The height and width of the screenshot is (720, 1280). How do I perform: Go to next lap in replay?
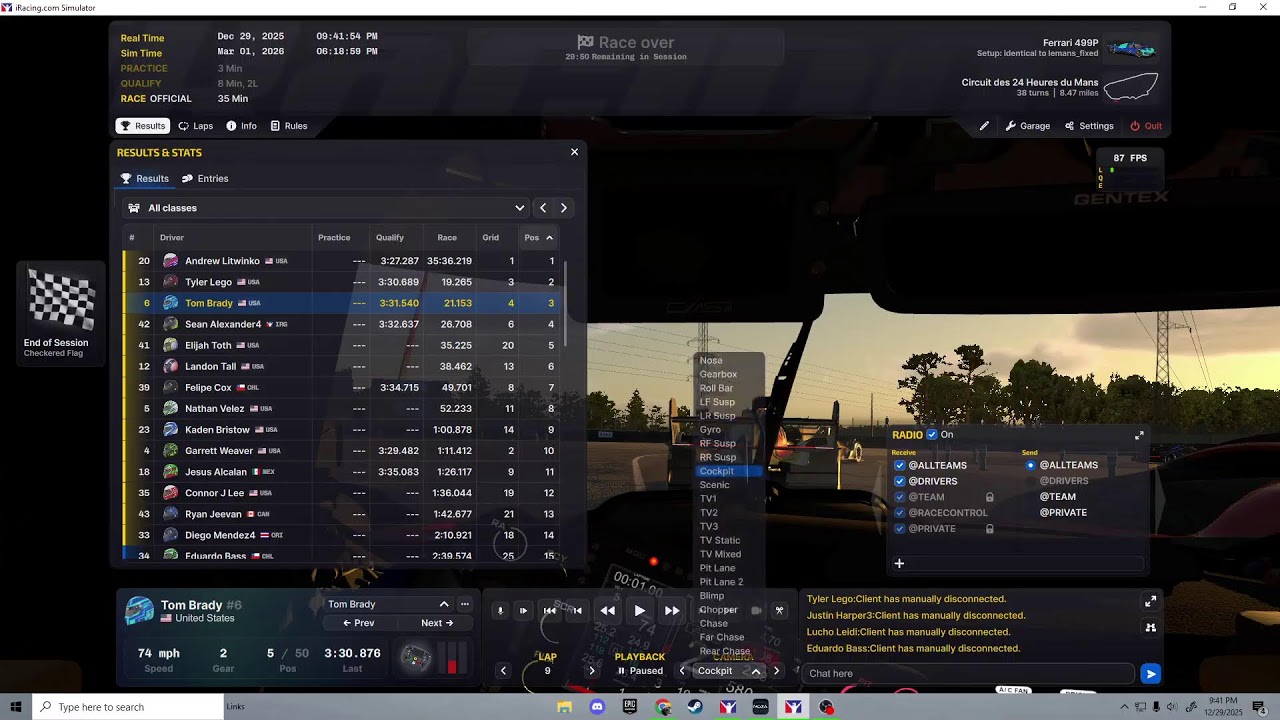pos(591,671)
